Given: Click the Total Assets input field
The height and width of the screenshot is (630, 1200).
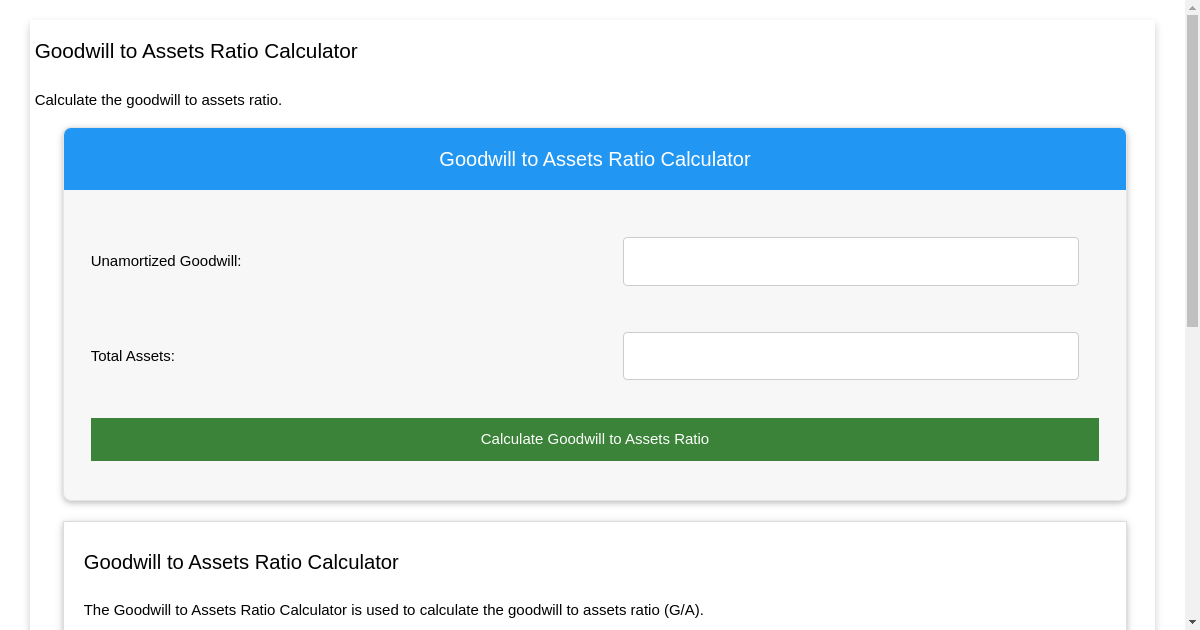Looking at the screenshot, I should [x=850, y=355].
